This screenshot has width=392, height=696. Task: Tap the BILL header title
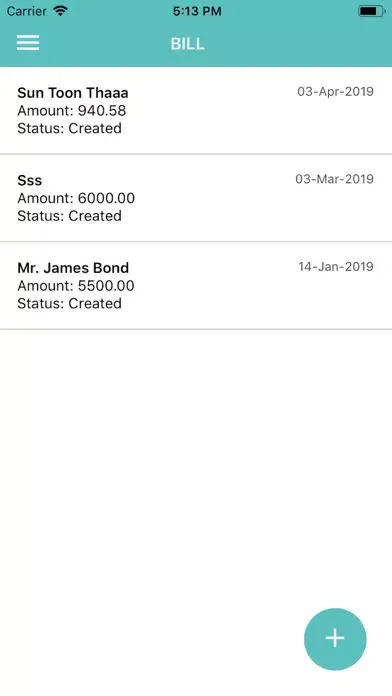tap(187, 44)
